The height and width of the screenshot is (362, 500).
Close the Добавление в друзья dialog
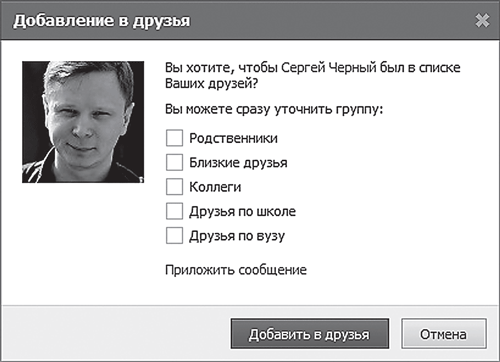(x=482, y=21)
